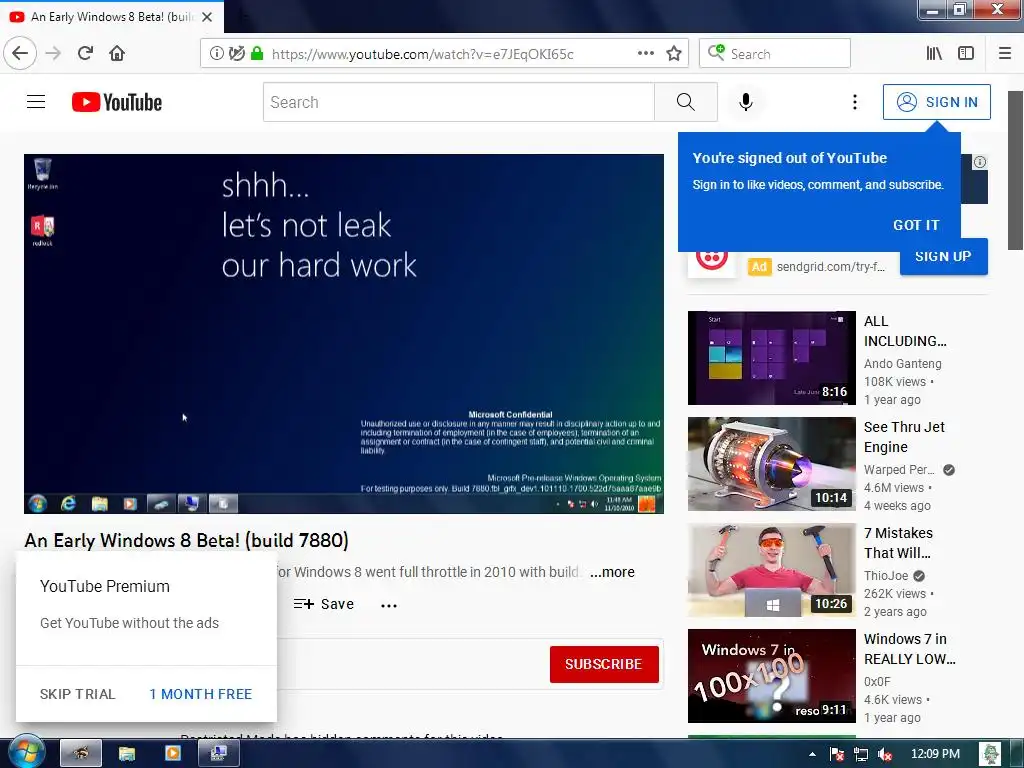Choose SKIP TRIAL in Premium popup
Image resolution: width=1024 pixels, height=768 pixels.
pyautogui.click(x=77, y=694)
